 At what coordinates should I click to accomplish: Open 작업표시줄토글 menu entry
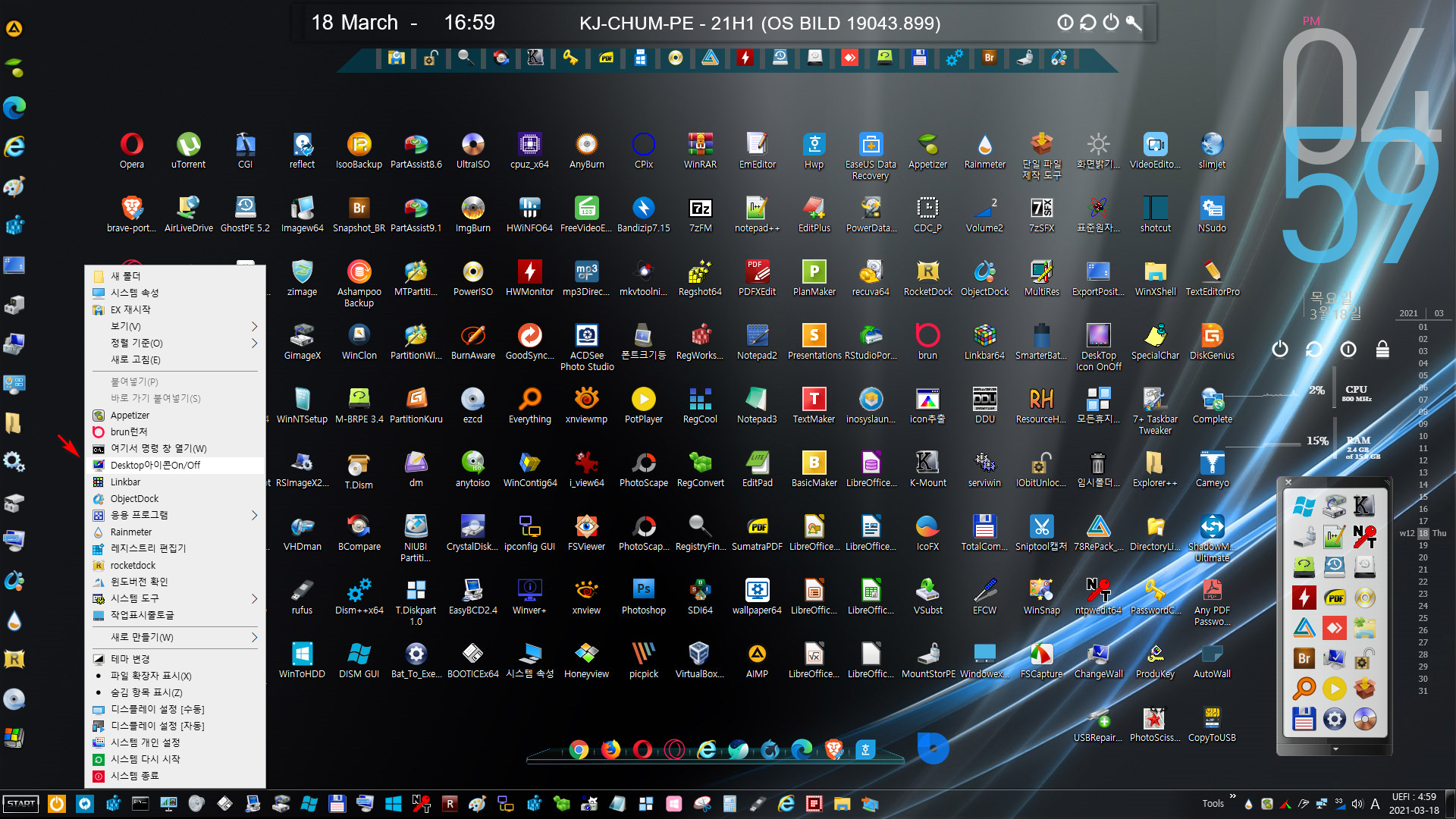(175, 615)
